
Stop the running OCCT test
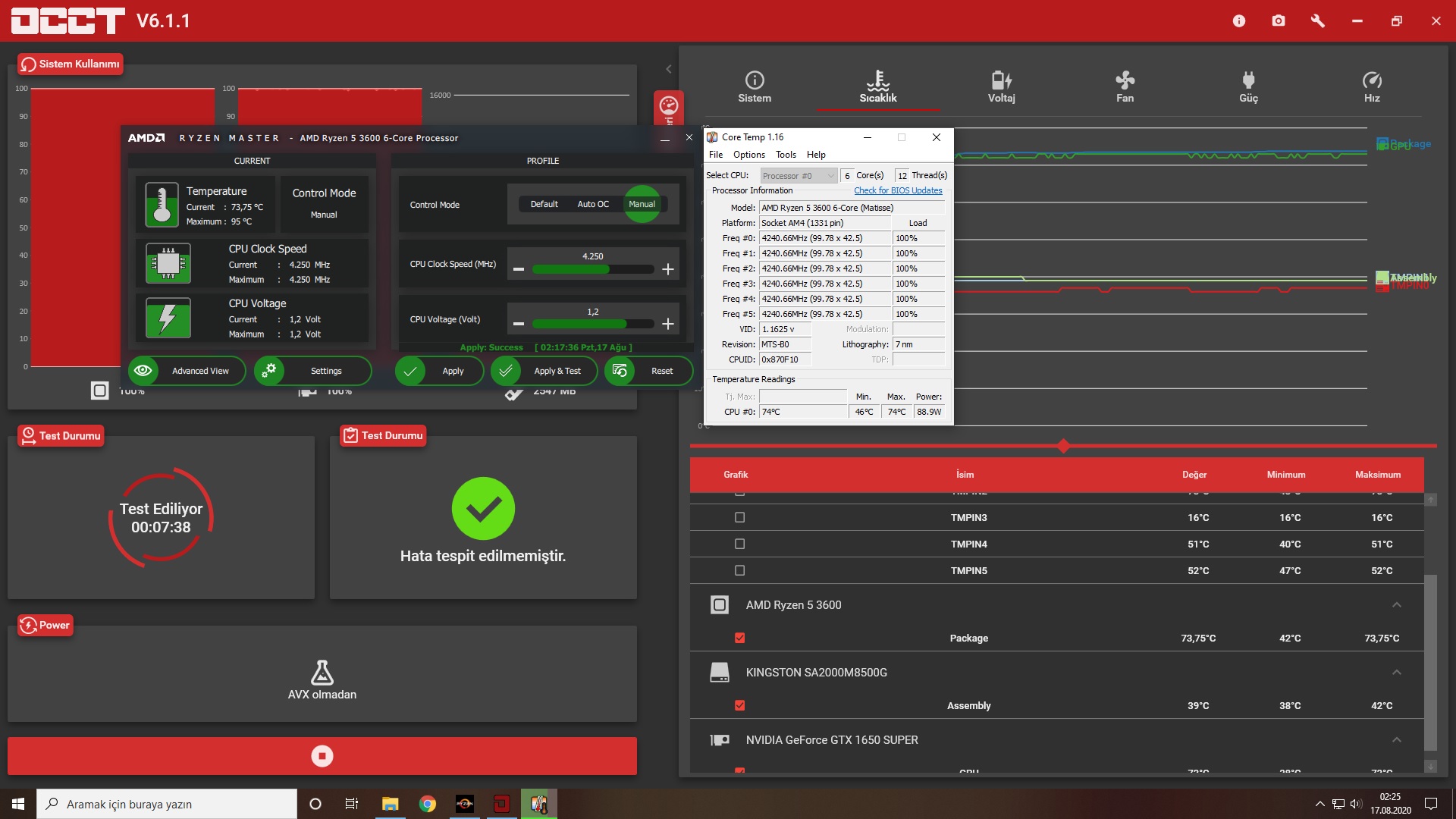click(322, 756)
